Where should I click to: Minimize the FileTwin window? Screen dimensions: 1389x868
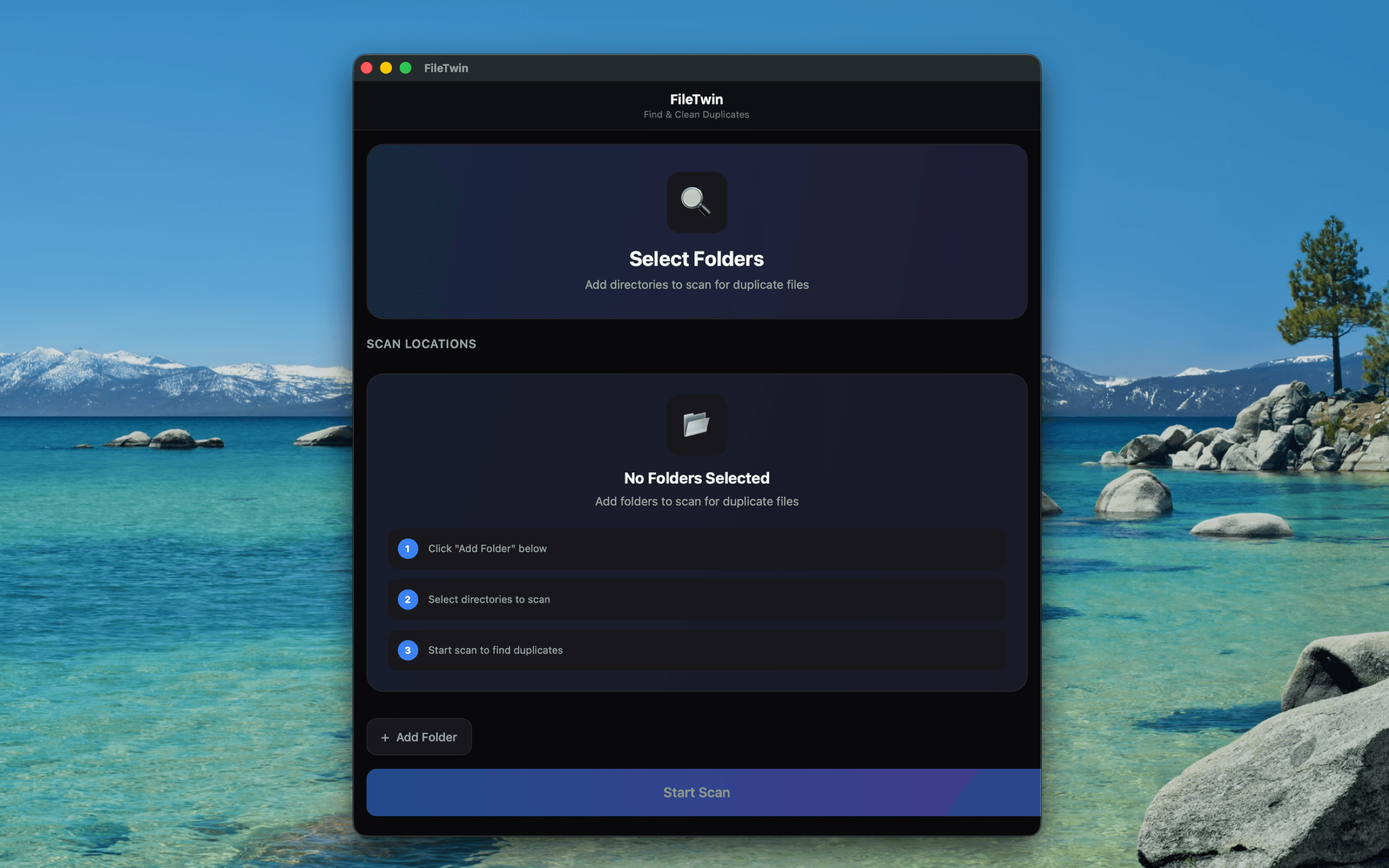[386, 68]
